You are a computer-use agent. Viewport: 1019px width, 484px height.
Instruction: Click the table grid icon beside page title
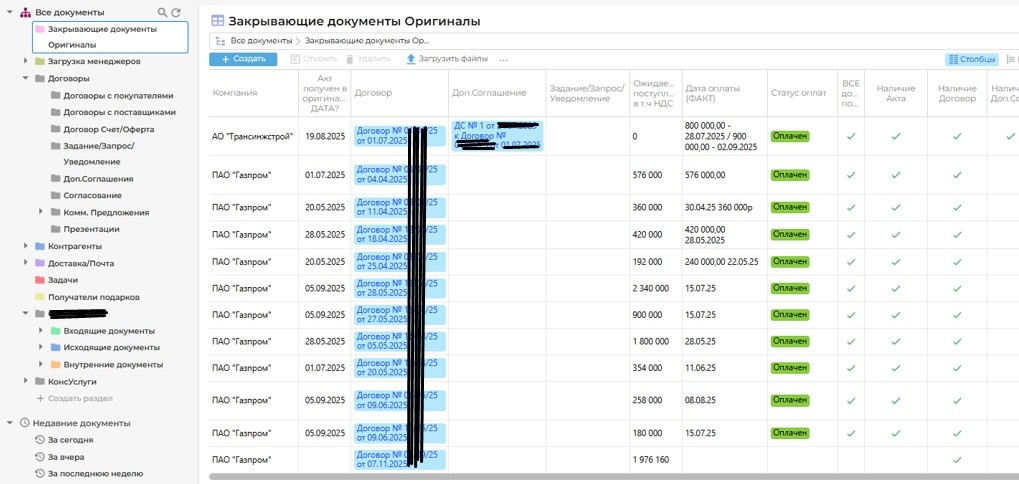click(218, 21)
